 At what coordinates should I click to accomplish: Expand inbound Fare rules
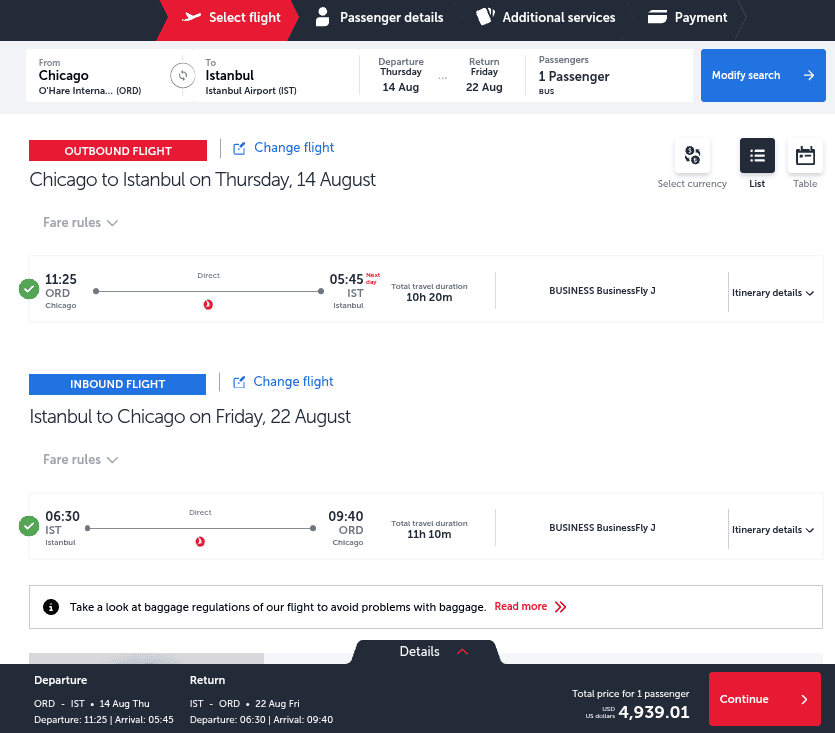pyautogui.click(x=80, y=459)
